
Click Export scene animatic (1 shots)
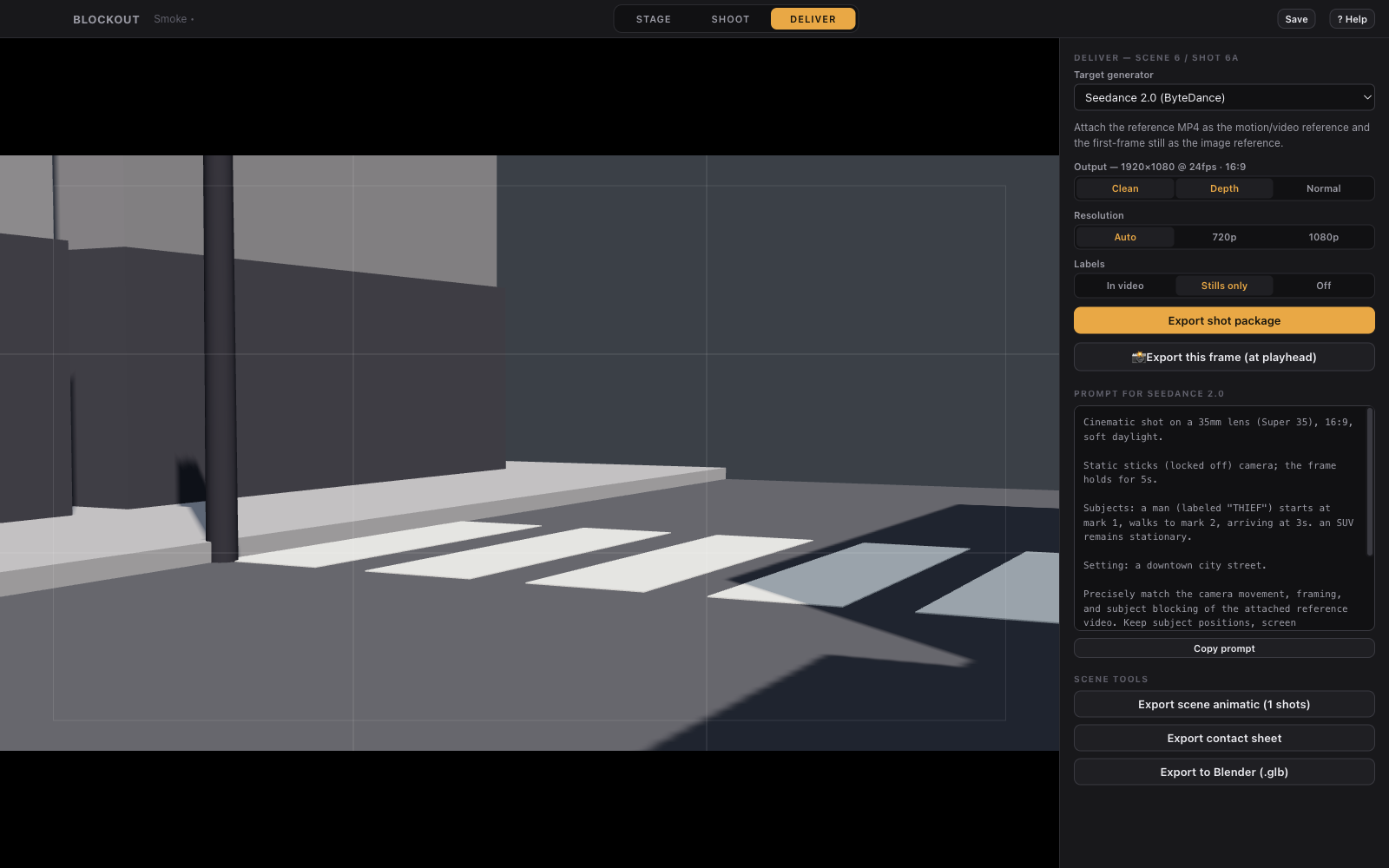coord(1224,704)
